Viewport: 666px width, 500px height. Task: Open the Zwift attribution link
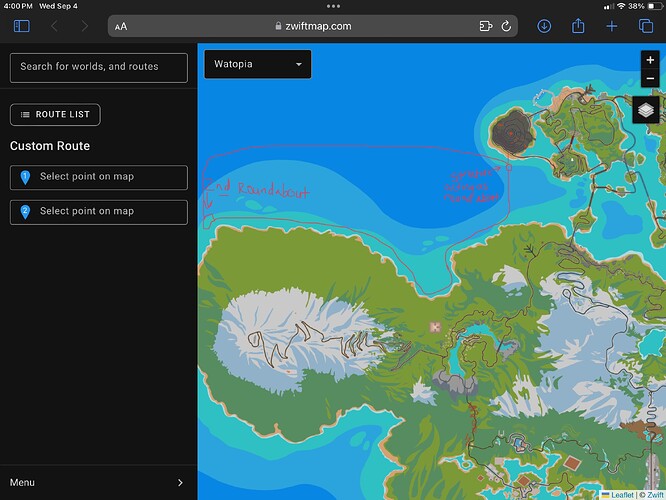(x=655, y=495)
